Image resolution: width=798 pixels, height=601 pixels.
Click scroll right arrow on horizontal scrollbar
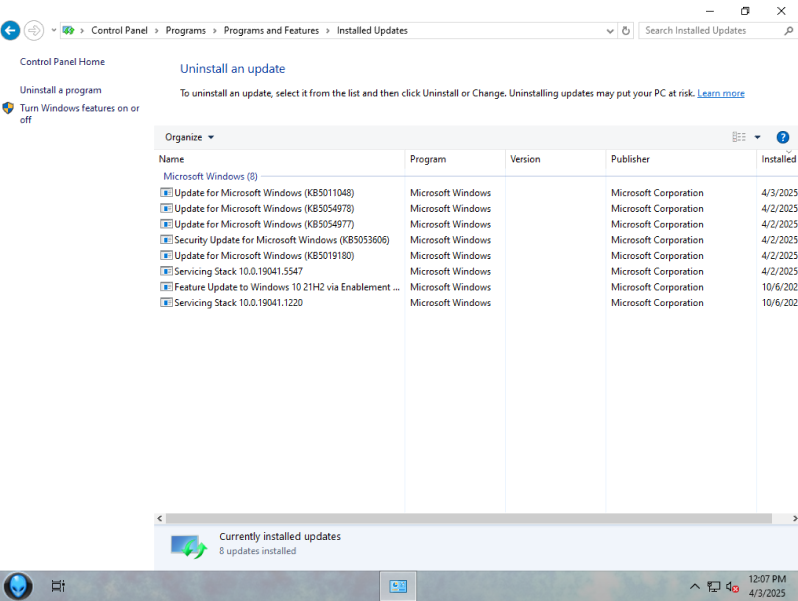(793, 519)
